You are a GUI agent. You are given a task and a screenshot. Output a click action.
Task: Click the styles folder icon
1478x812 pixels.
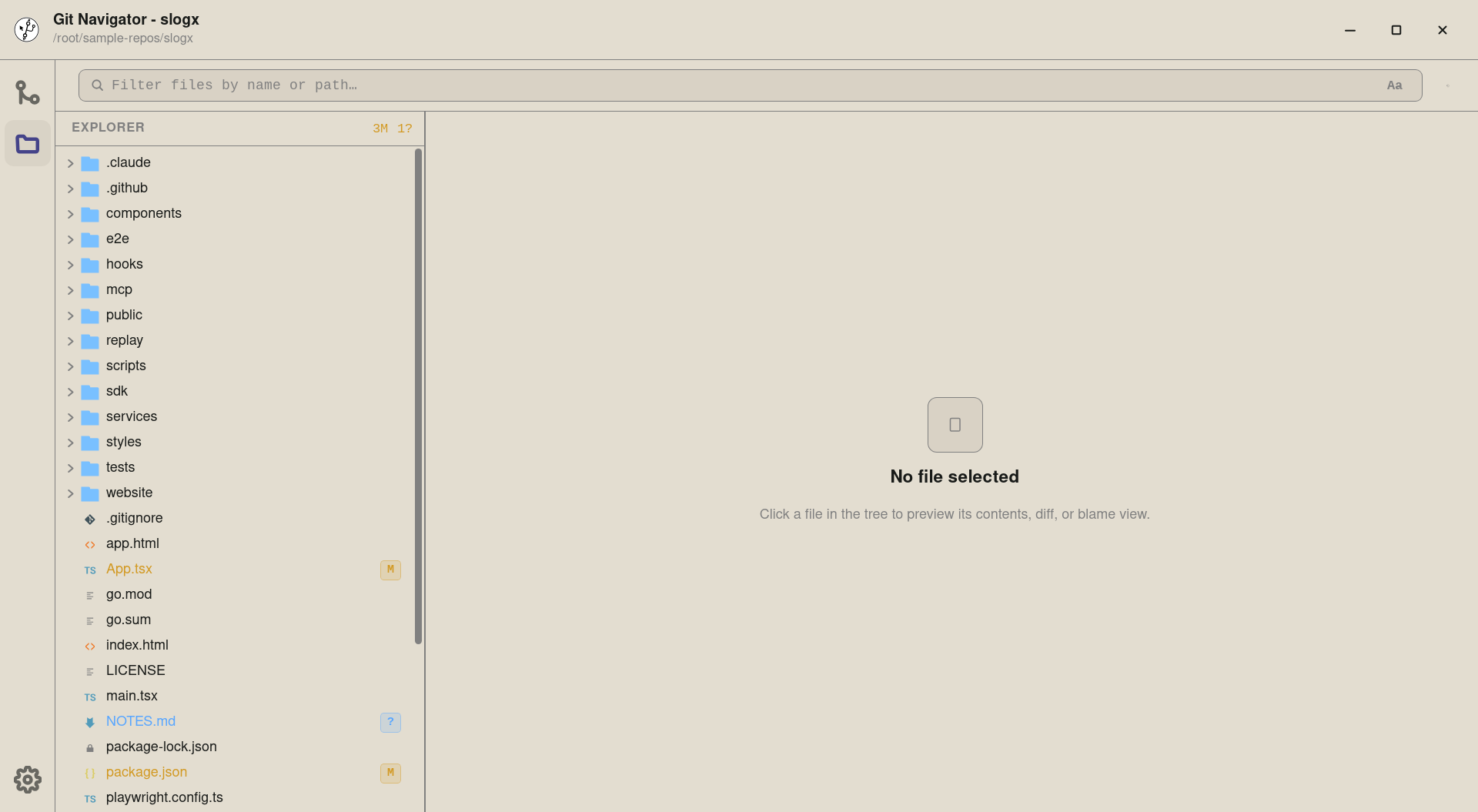[x=90, y=443]
